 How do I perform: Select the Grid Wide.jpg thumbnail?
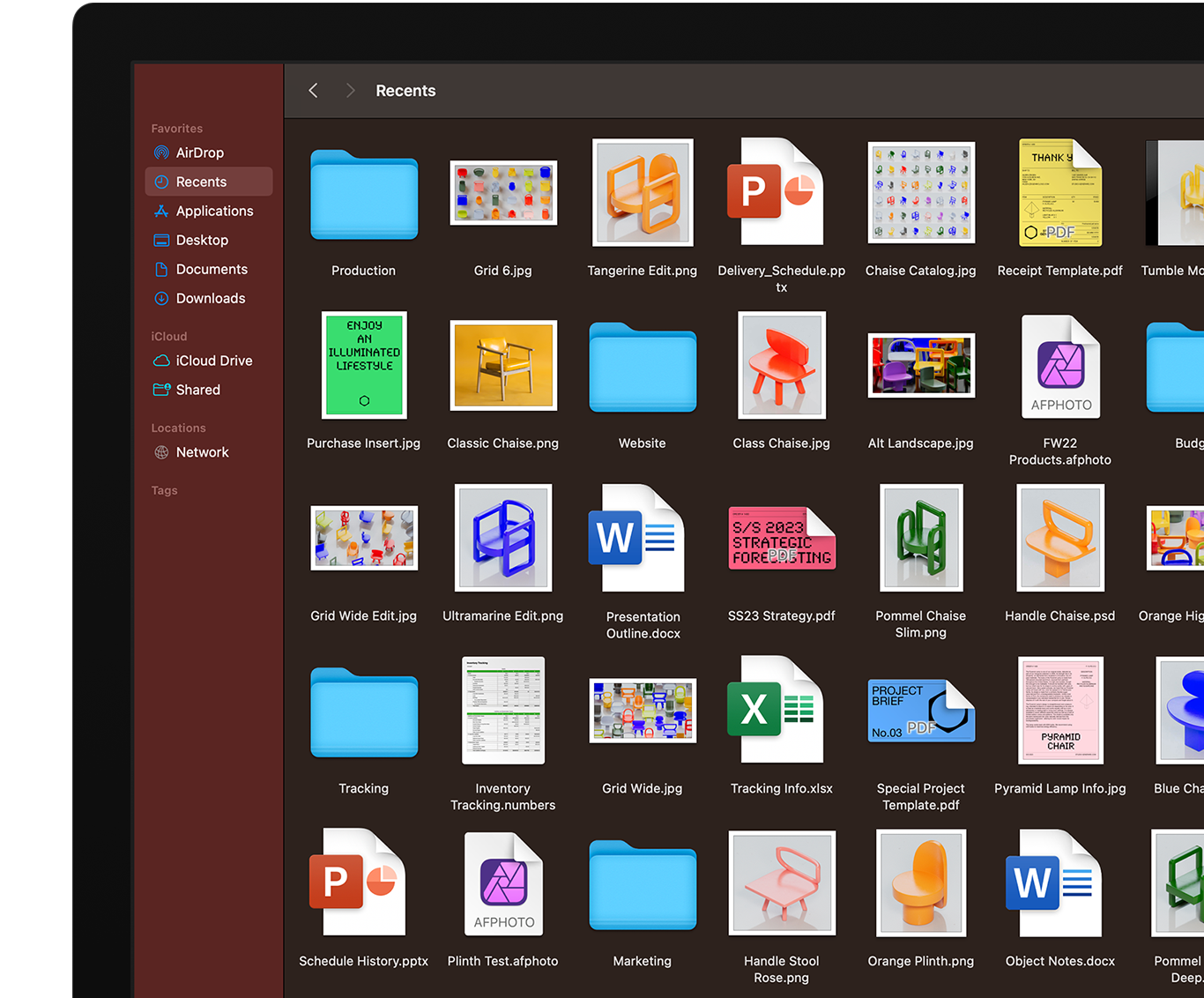[643, 711]
